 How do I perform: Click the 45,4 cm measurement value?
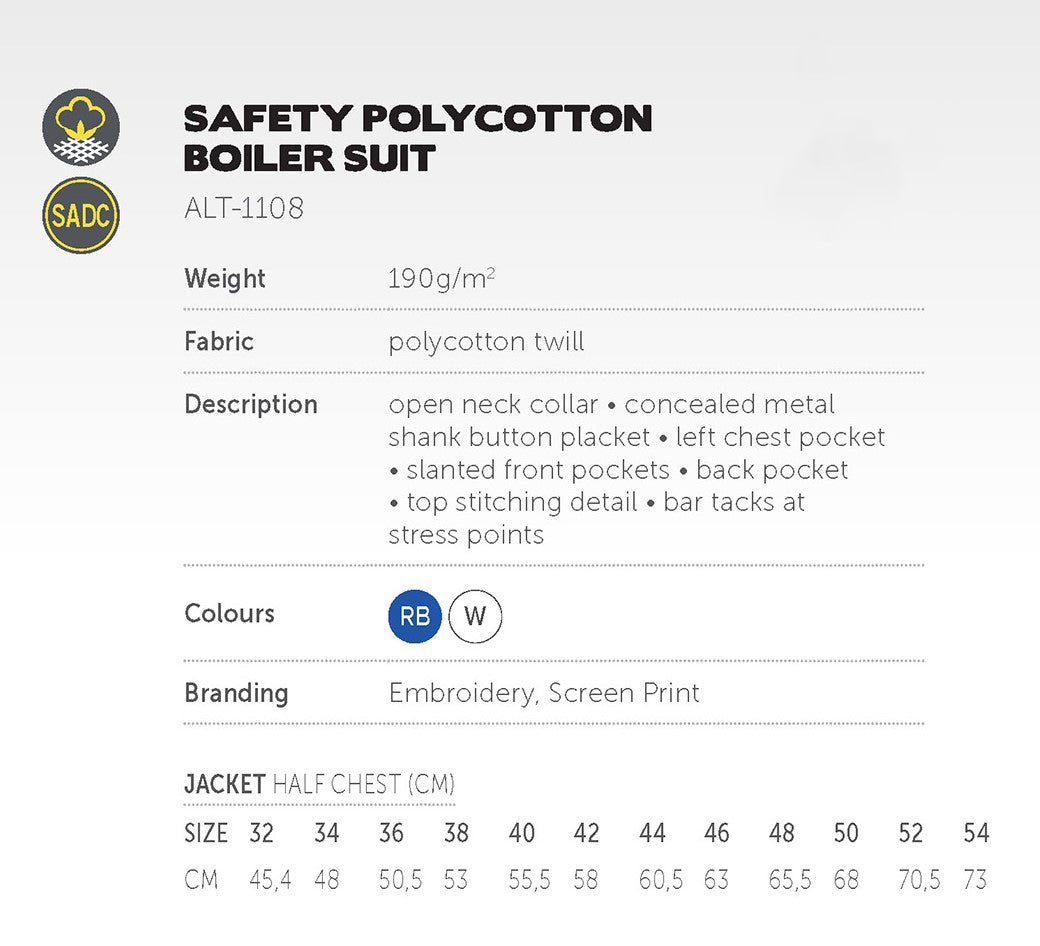pos(270,880)
